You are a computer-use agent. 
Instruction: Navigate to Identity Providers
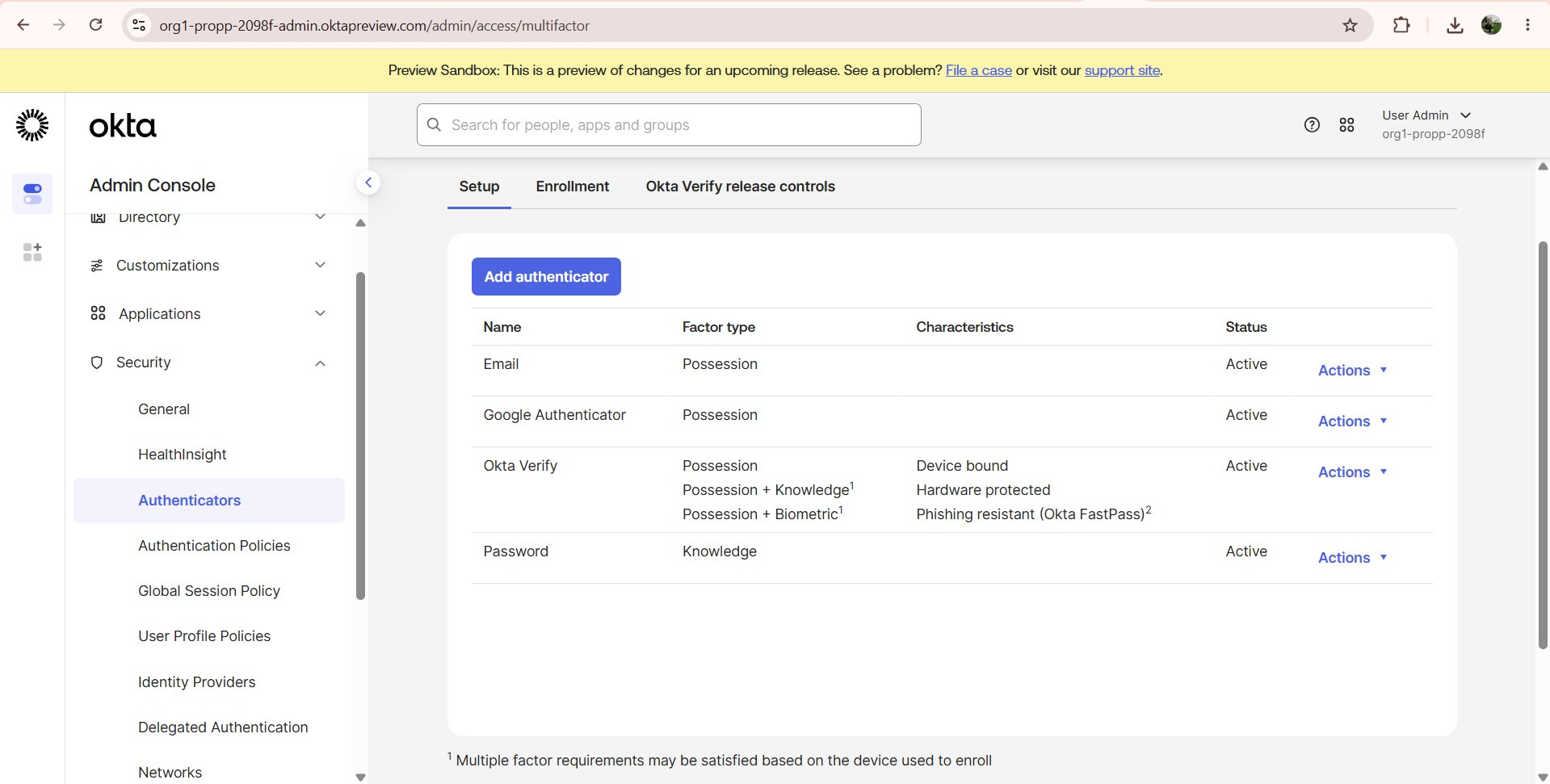coord(196,682)
